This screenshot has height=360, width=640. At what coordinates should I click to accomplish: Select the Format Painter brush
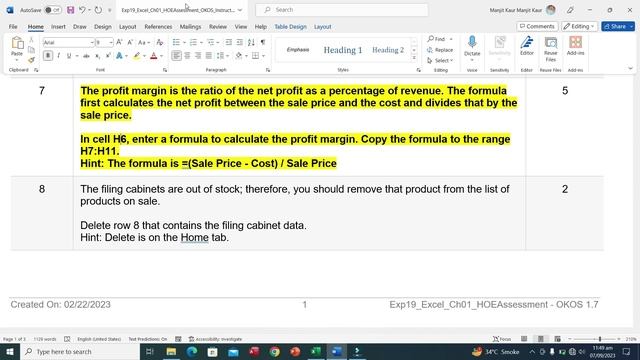(31, 60)
